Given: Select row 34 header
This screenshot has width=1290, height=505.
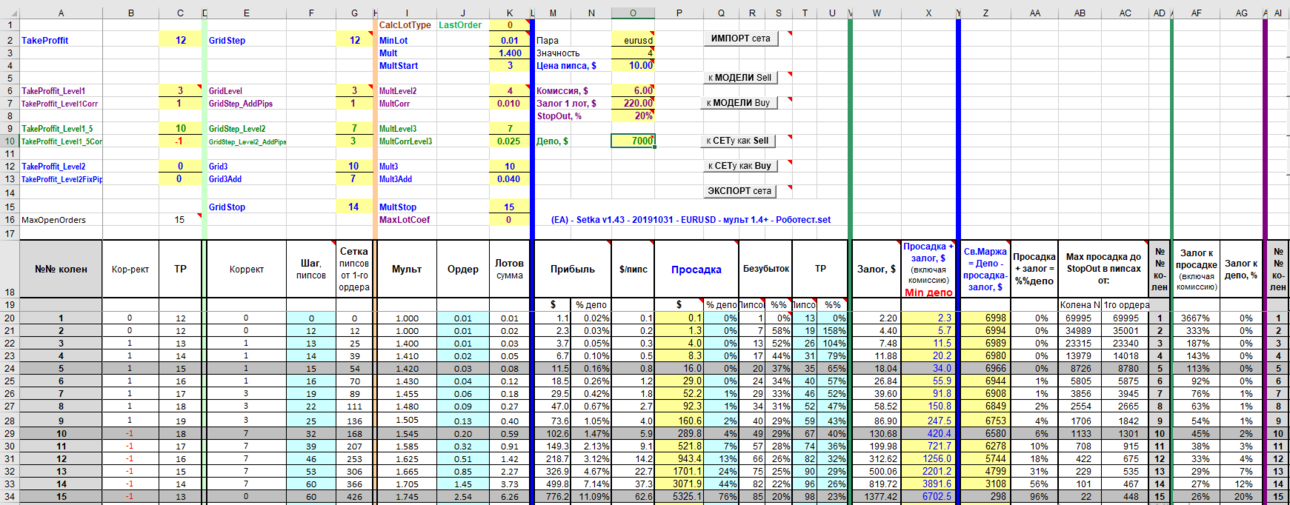Looking at the screenshot, I should (x=9, y=497).
